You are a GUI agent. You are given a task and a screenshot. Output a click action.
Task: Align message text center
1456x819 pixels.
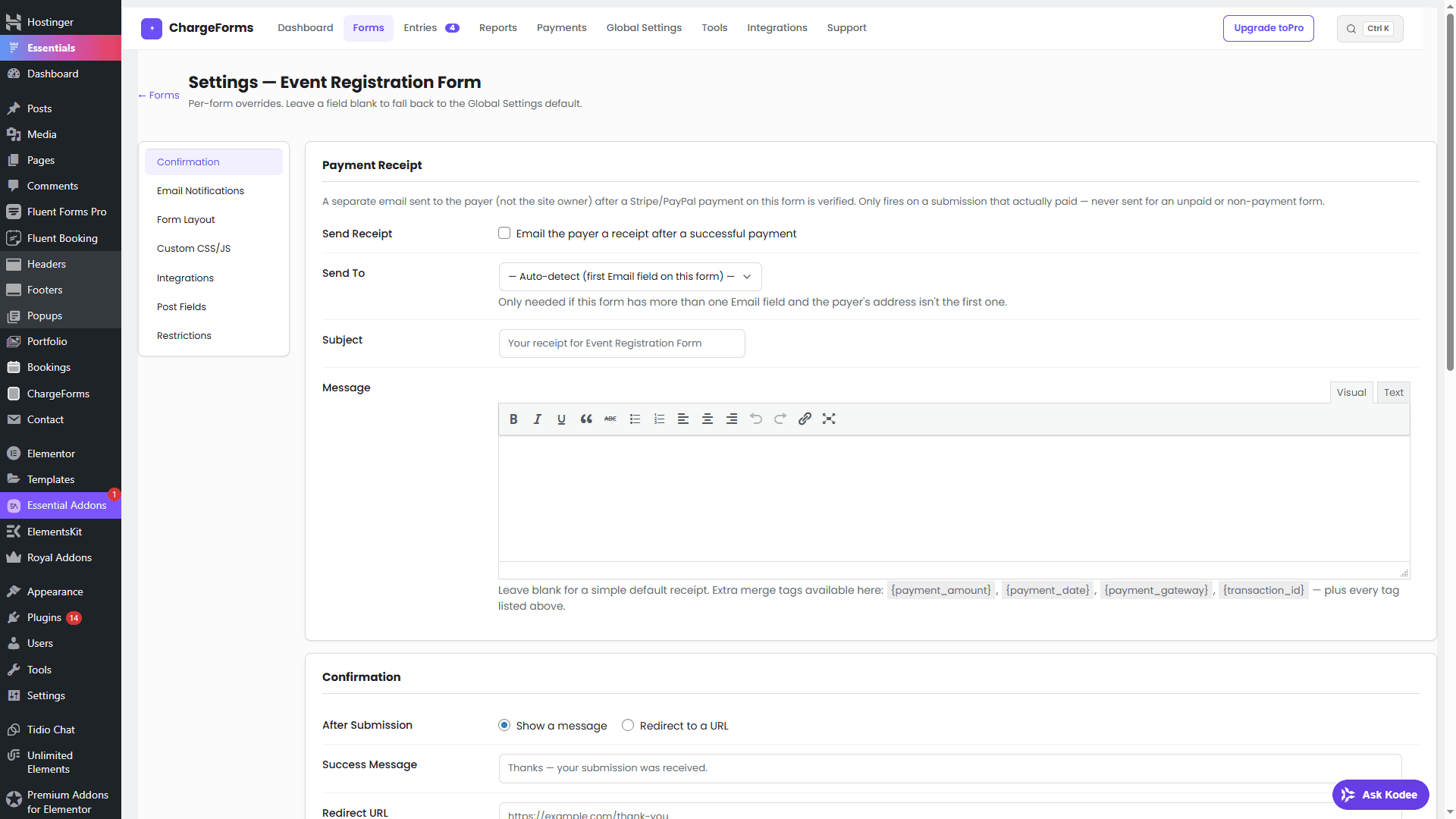click(708, 419)
